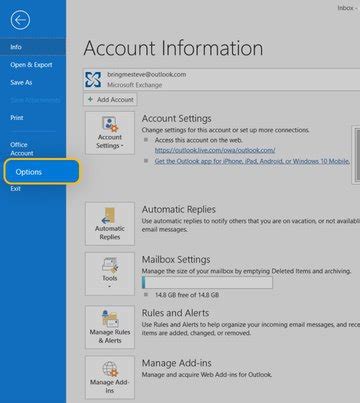360x403 pixels.
Task: Click the Mailbox Settings section heading
Action: (x=176, y=260)
